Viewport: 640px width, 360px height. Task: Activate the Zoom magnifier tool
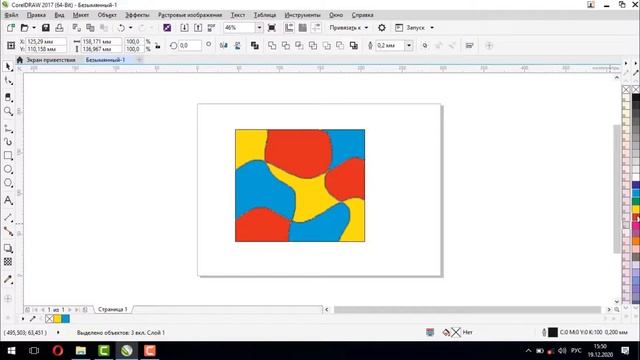pyautogui.click(x=8, y=111)
